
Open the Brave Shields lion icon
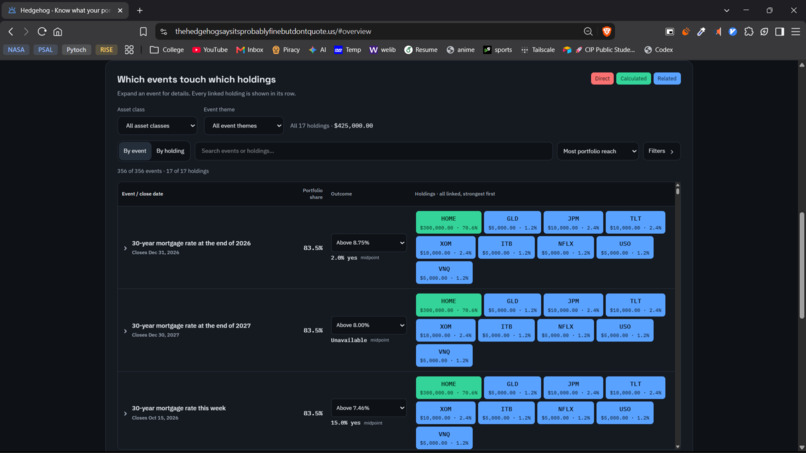click(x=607, y=31)
